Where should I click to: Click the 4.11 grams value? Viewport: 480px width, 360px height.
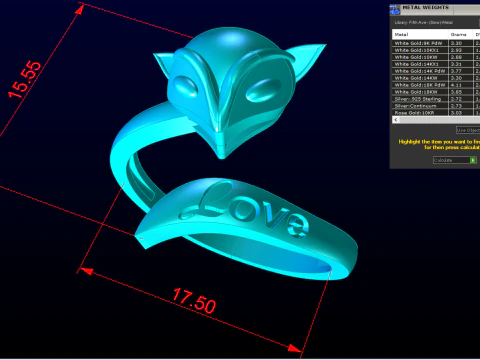coord(456,85)
